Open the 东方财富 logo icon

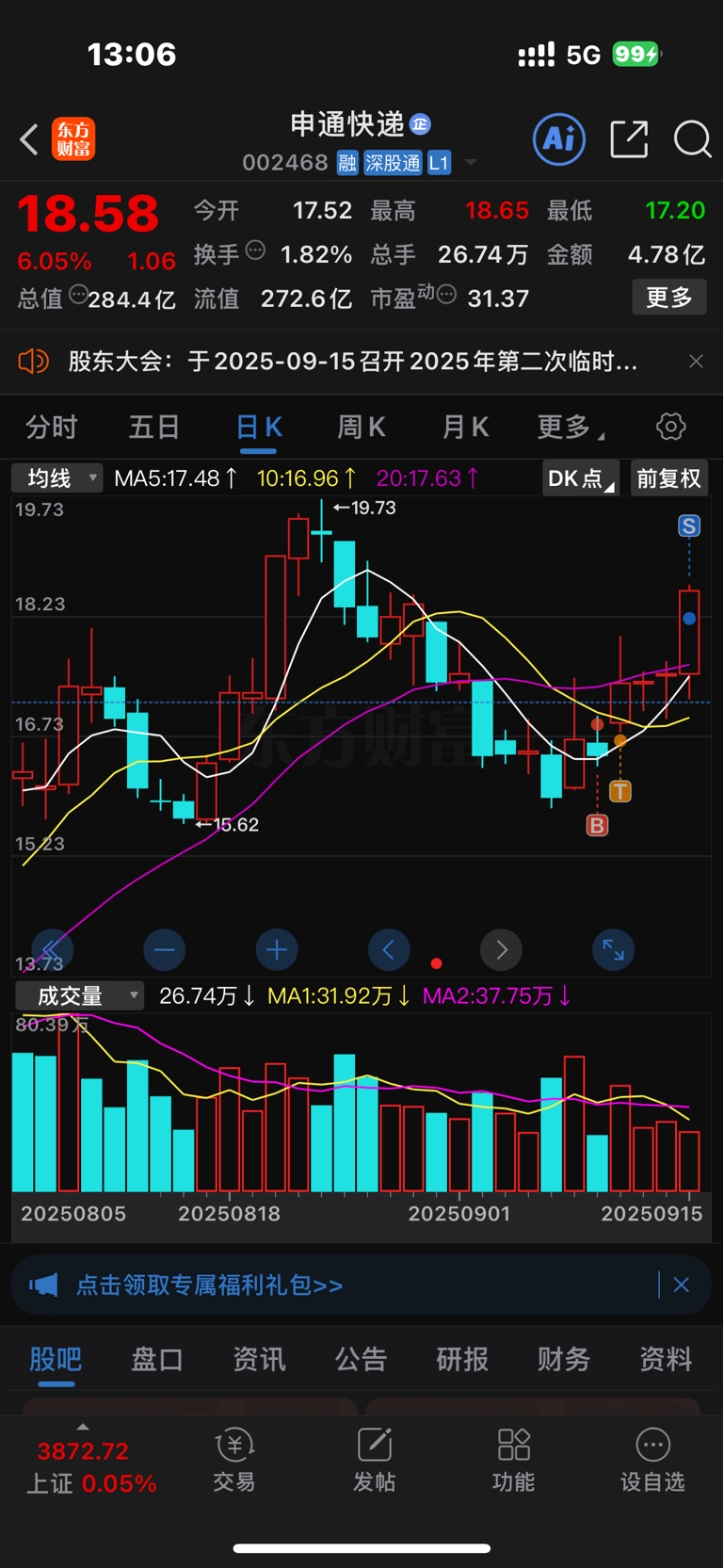(x=73, y=139)
